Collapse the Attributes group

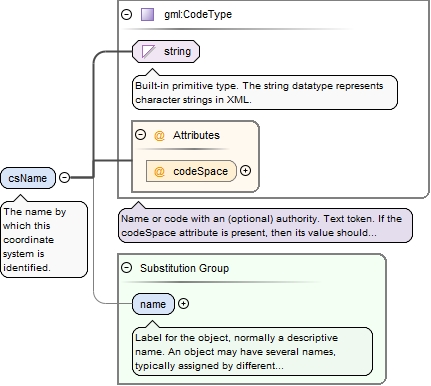(x=141, y=135)
